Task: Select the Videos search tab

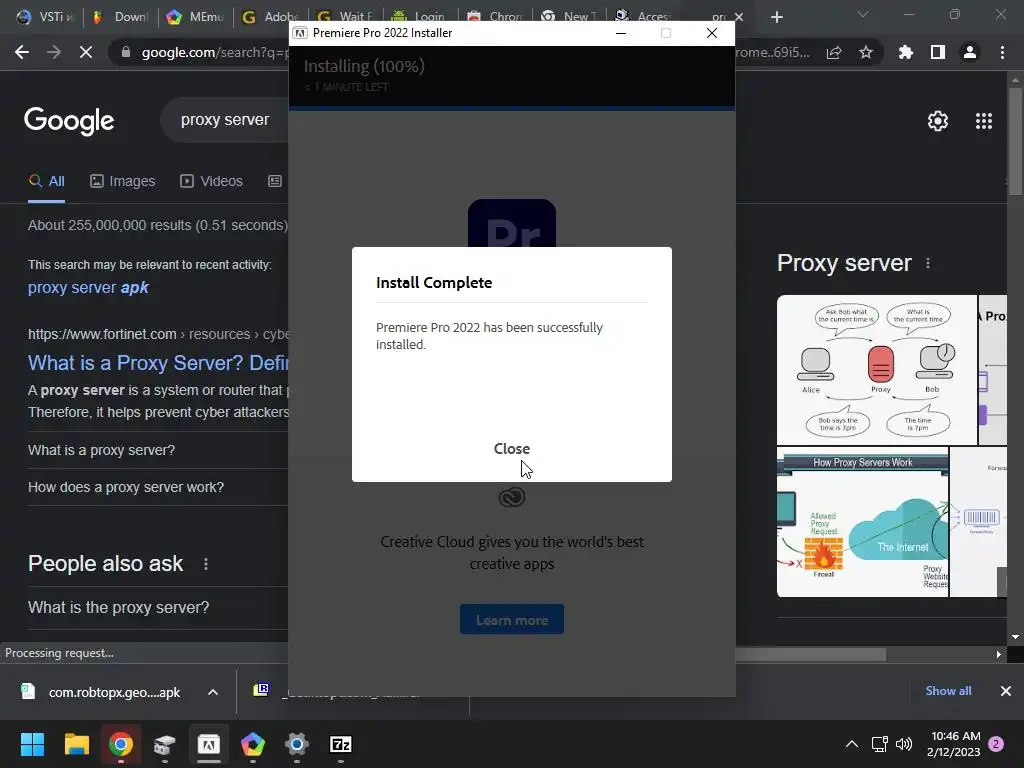Action: point(212,182)
